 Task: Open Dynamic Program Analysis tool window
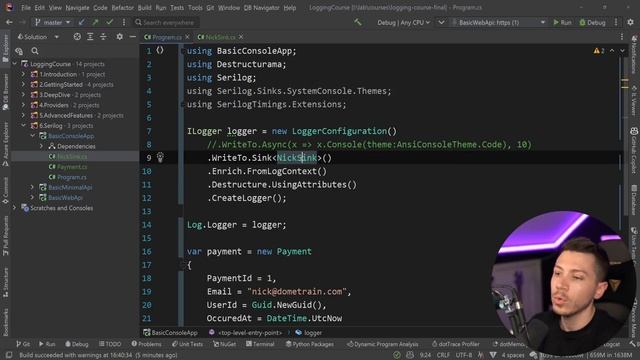tap(382, 344)
